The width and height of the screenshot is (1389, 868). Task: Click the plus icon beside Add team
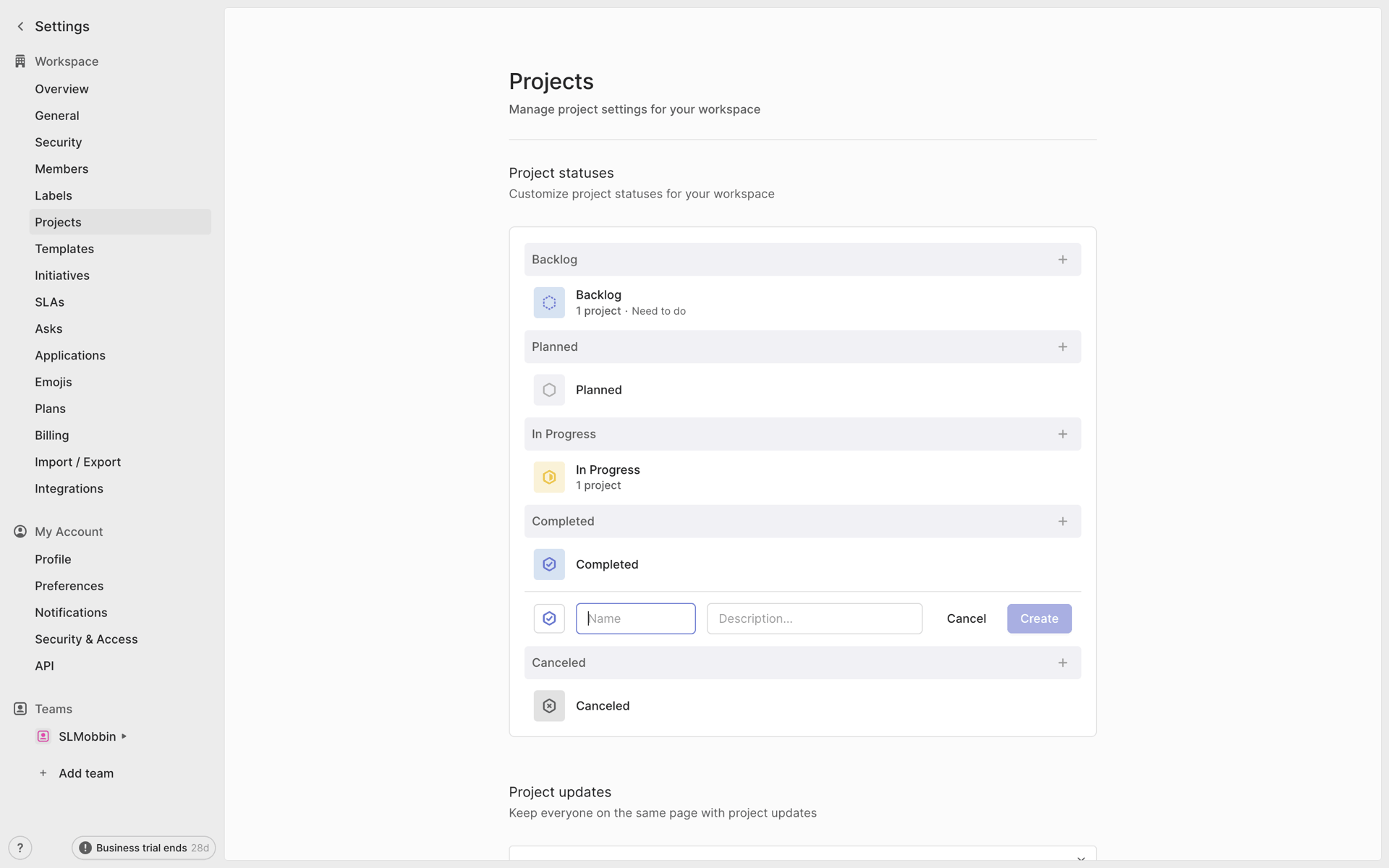pyautogui.click(x=43, y=773)
